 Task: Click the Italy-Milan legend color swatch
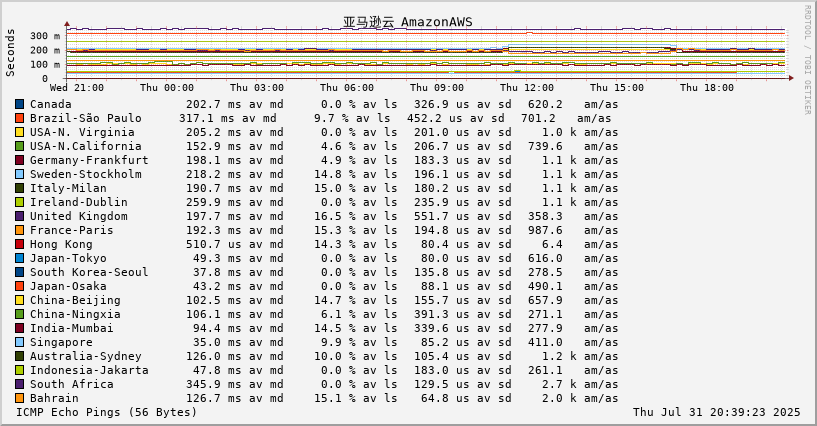[x=20, y=188]
